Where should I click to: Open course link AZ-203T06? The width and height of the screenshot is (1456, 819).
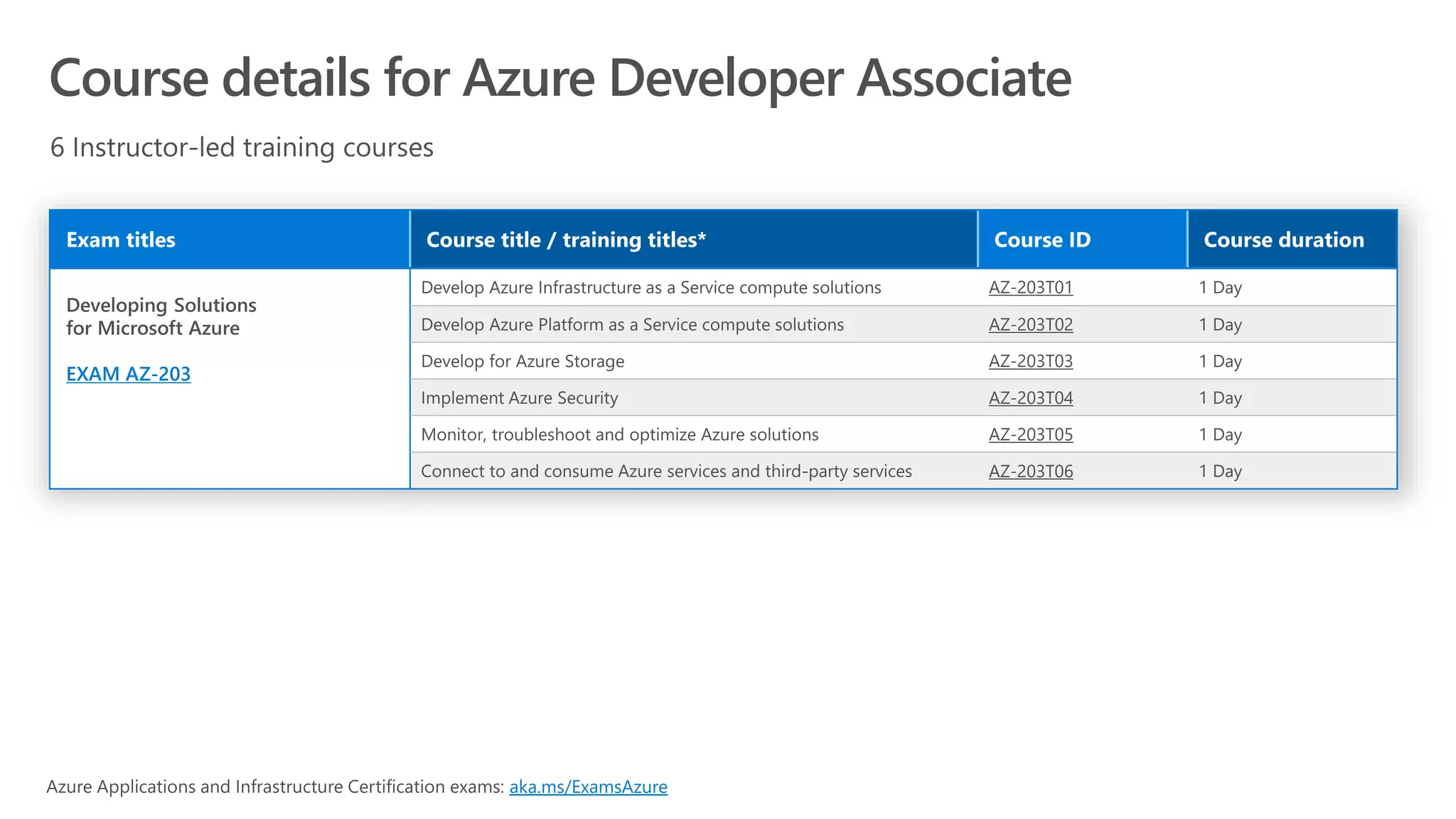tap(1031, 471)
